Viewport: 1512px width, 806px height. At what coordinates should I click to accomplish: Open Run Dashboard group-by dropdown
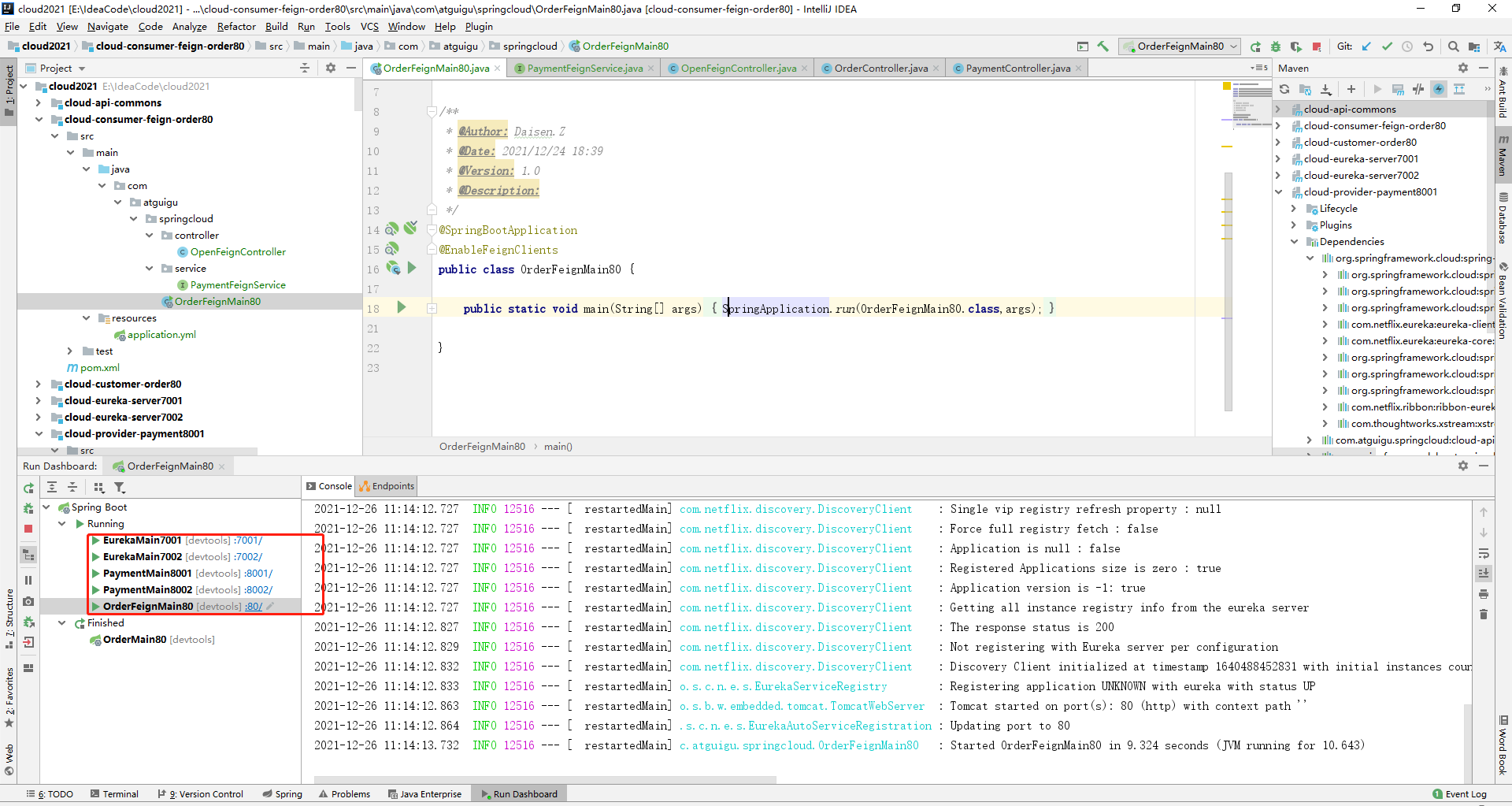coord(98,488)
